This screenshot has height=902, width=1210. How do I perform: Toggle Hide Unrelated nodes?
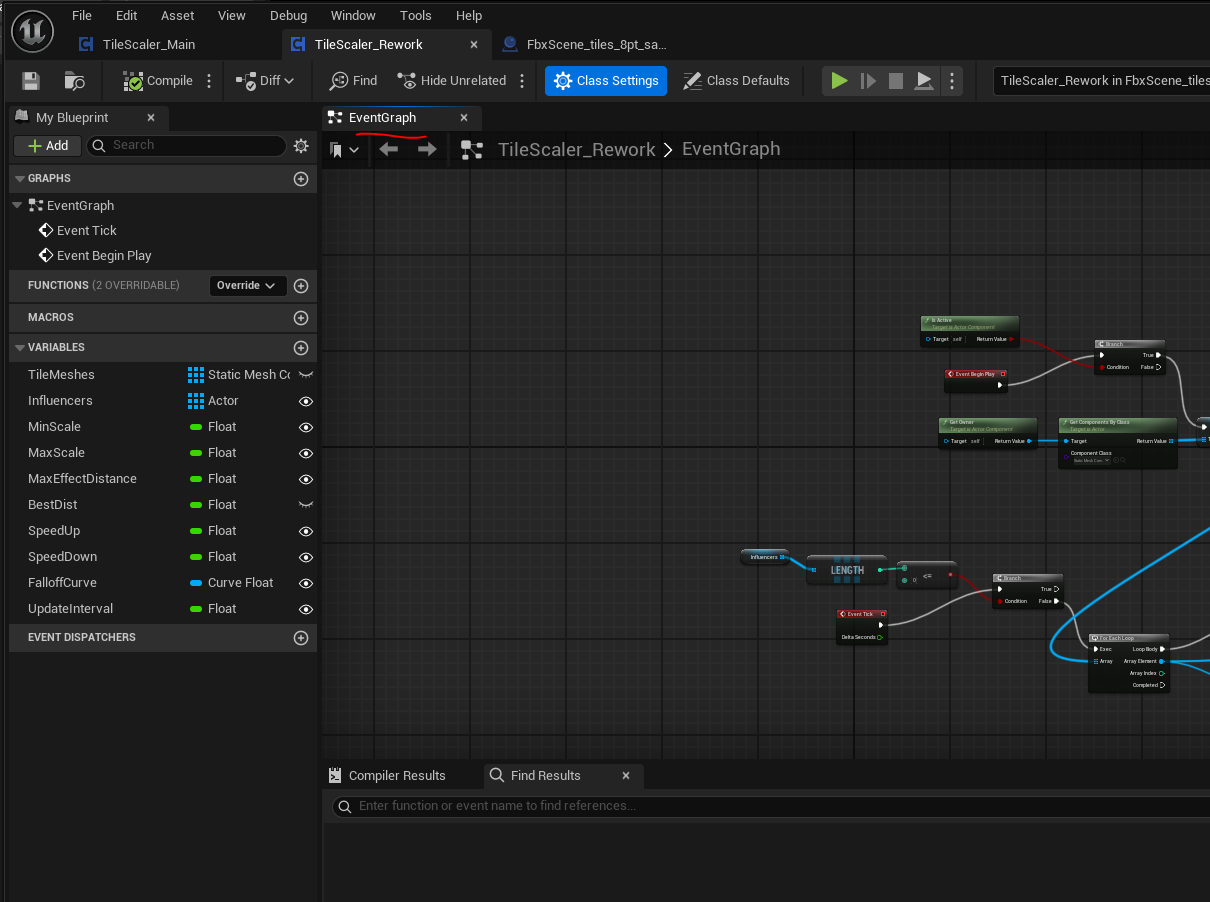(x=451, y=81)
